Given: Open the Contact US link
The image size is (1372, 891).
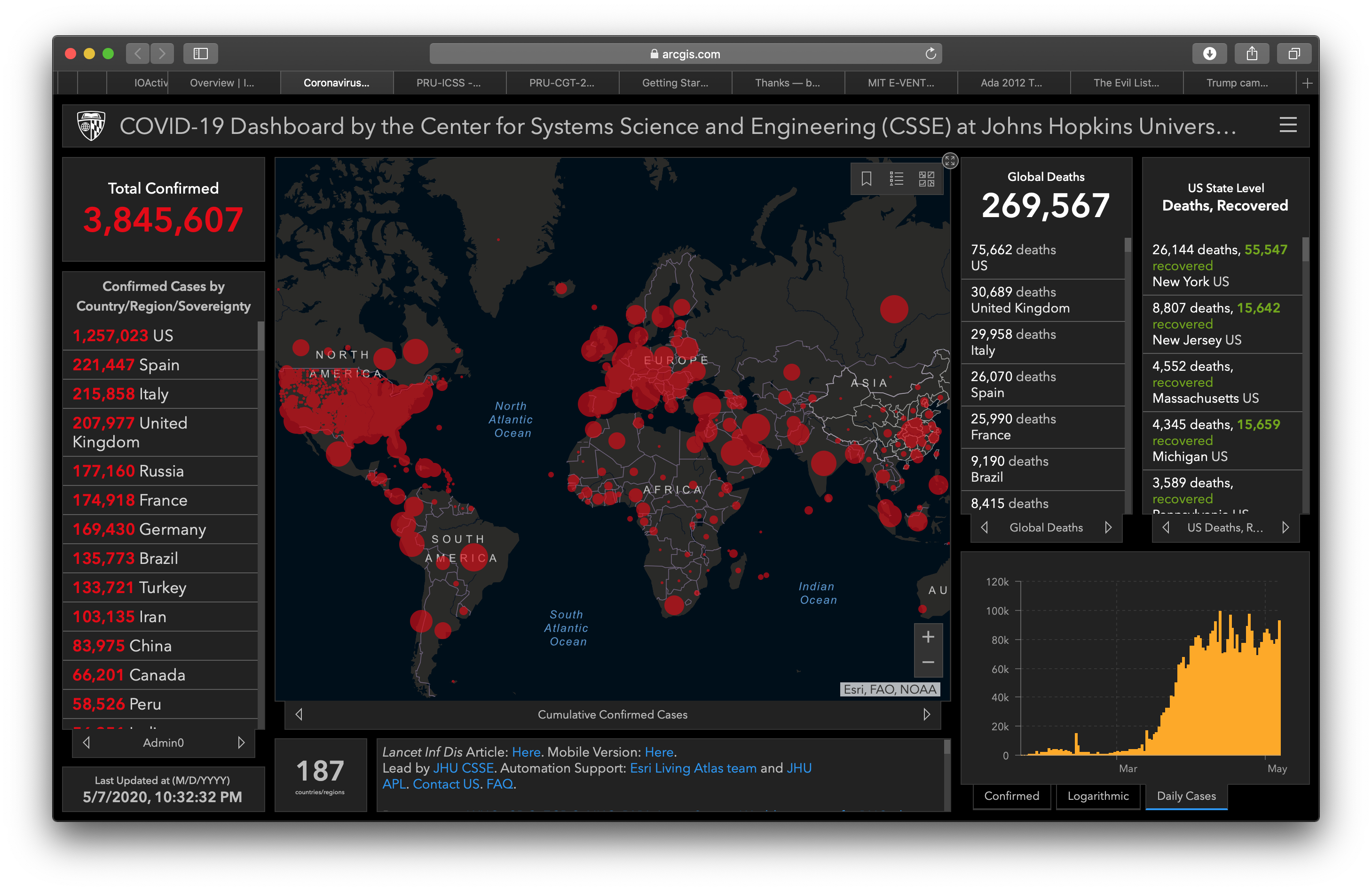Looking at the screenshot, I should coord(446,784).
